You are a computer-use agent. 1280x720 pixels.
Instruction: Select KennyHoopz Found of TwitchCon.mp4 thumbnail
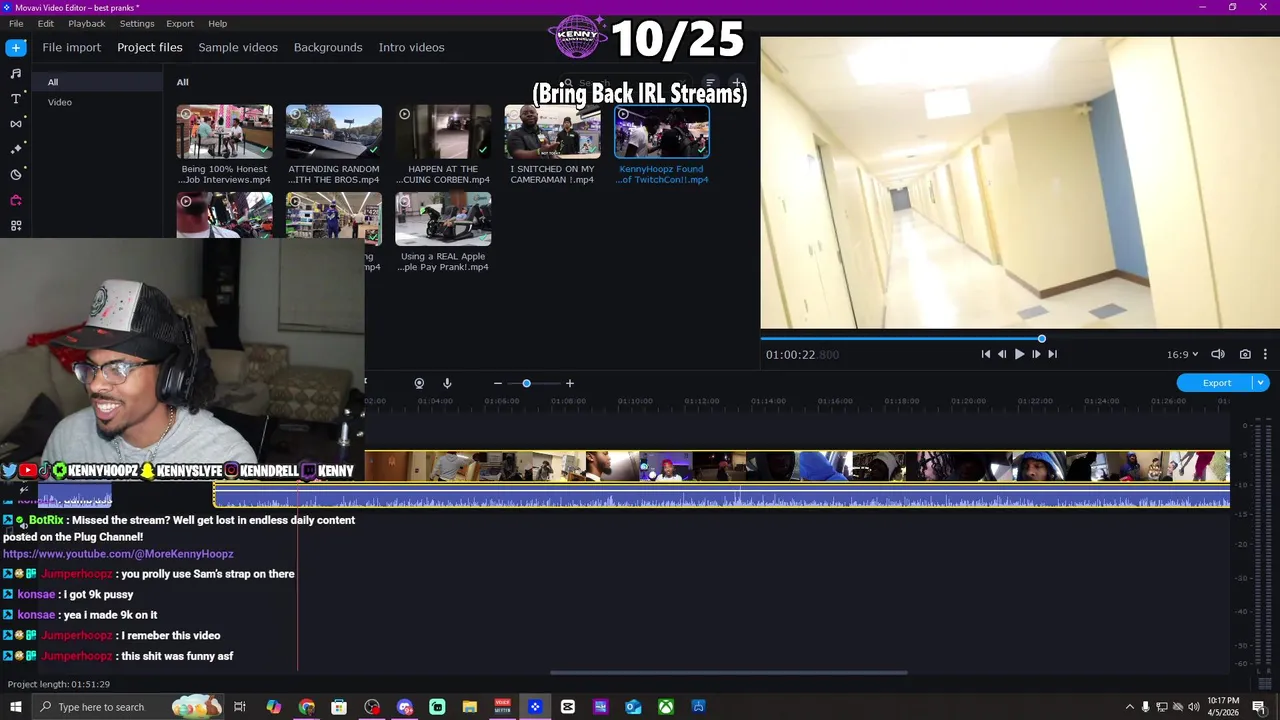tap(662, 132)
